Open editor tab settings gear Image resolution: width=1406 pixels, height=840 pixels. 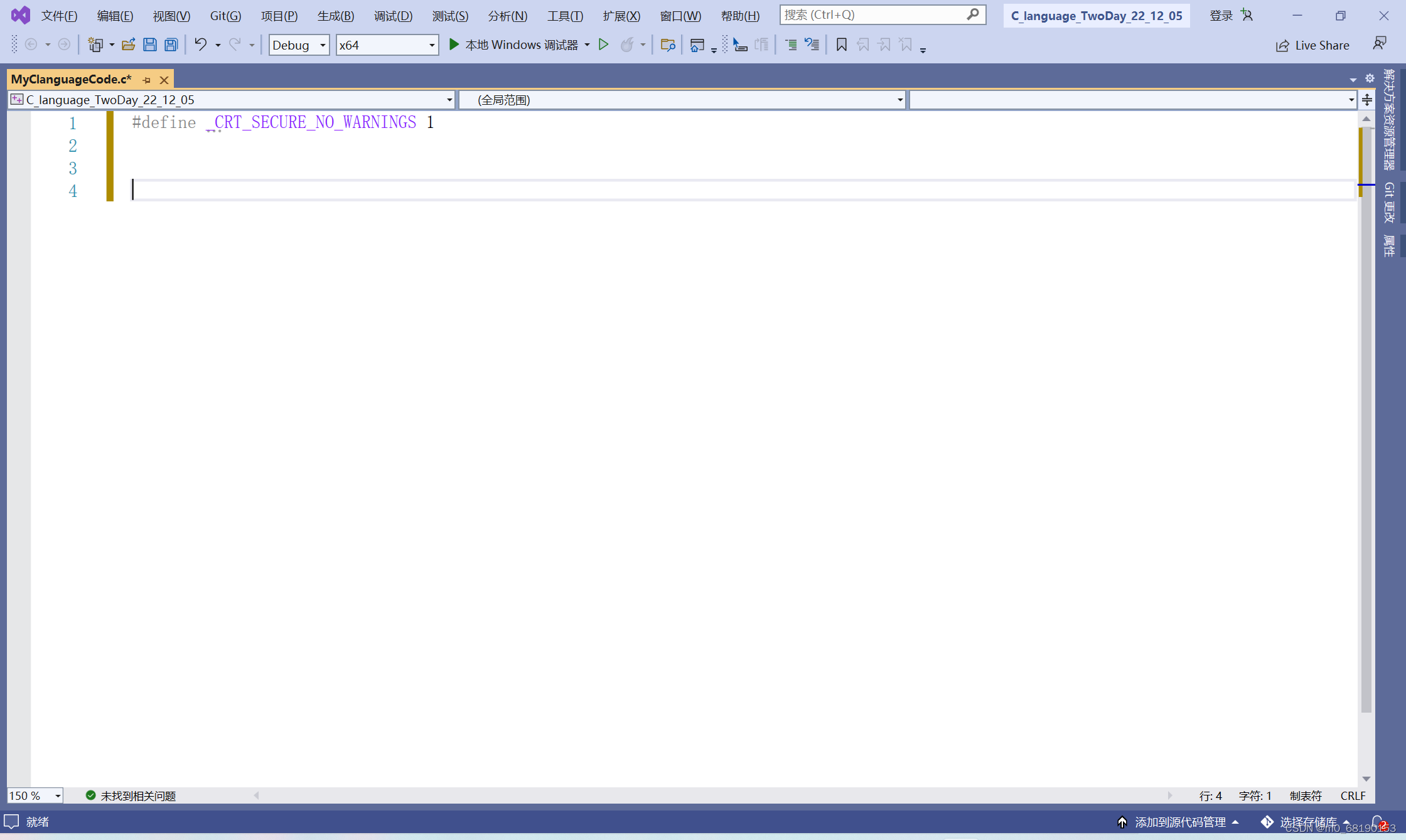point(1370,78)
